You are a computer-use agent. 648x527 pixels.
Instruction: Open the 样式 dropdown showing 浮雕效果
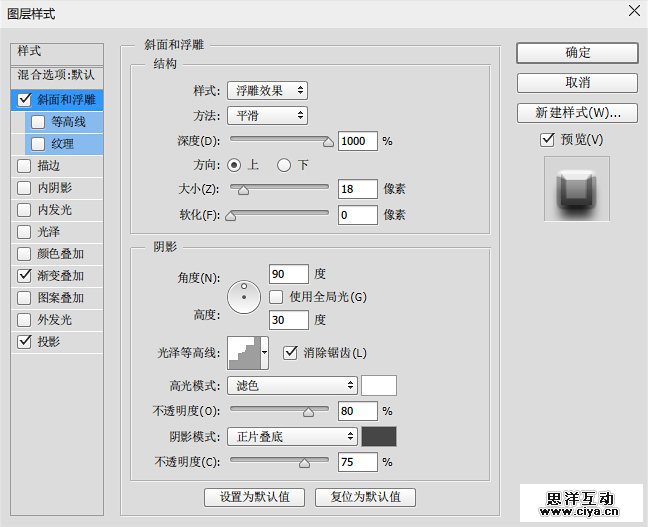(267, 91)
